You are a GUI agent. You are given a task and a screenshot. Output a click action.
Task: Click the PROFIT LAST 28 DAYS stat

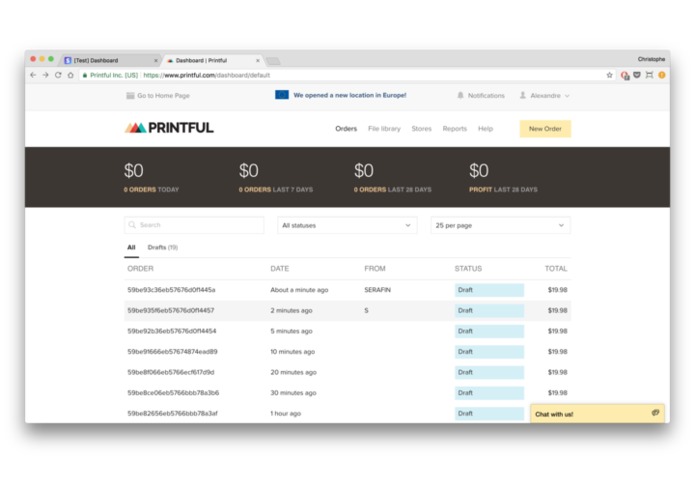[x=503, y=190]
